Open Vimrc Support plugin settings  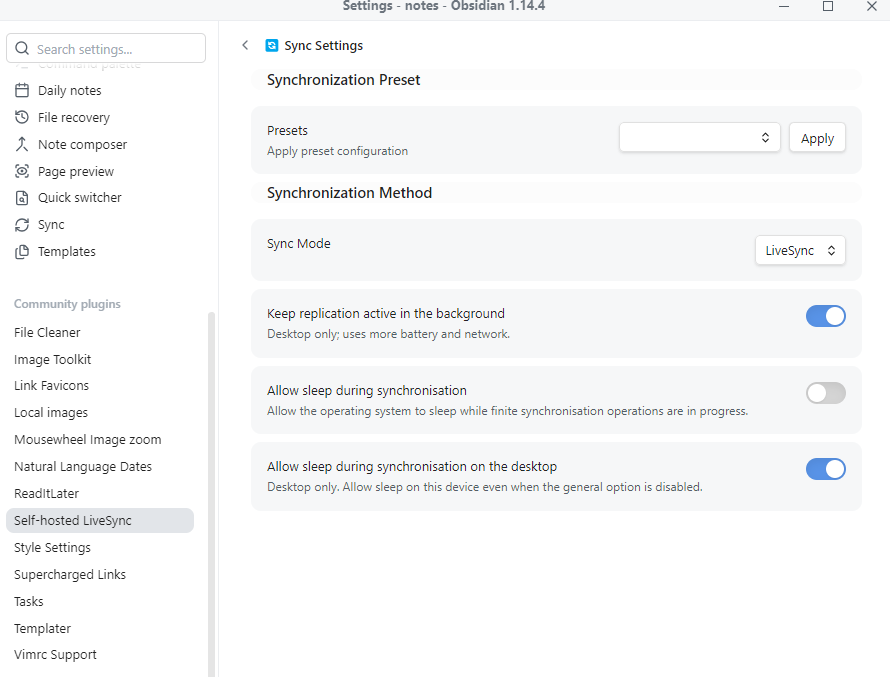tap(100, 655)
